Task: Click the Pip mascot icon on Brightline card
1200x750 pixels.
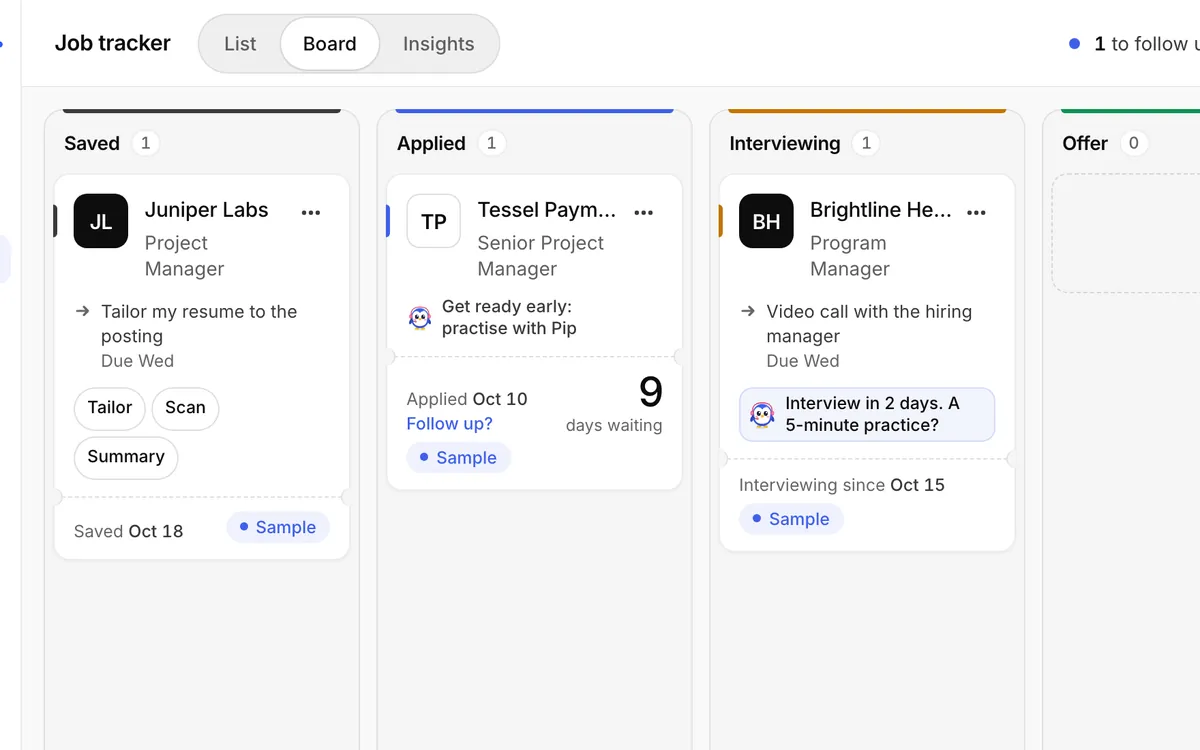Action: tap(762, 414)
